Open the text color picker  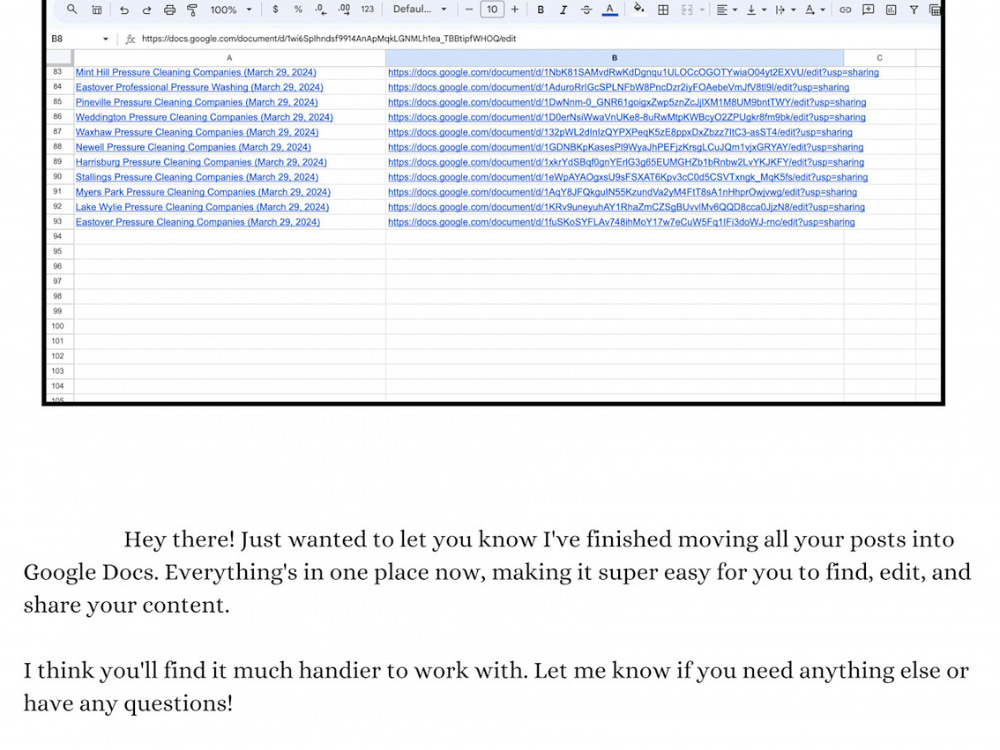pyautogui.click(x=610, y=9)
